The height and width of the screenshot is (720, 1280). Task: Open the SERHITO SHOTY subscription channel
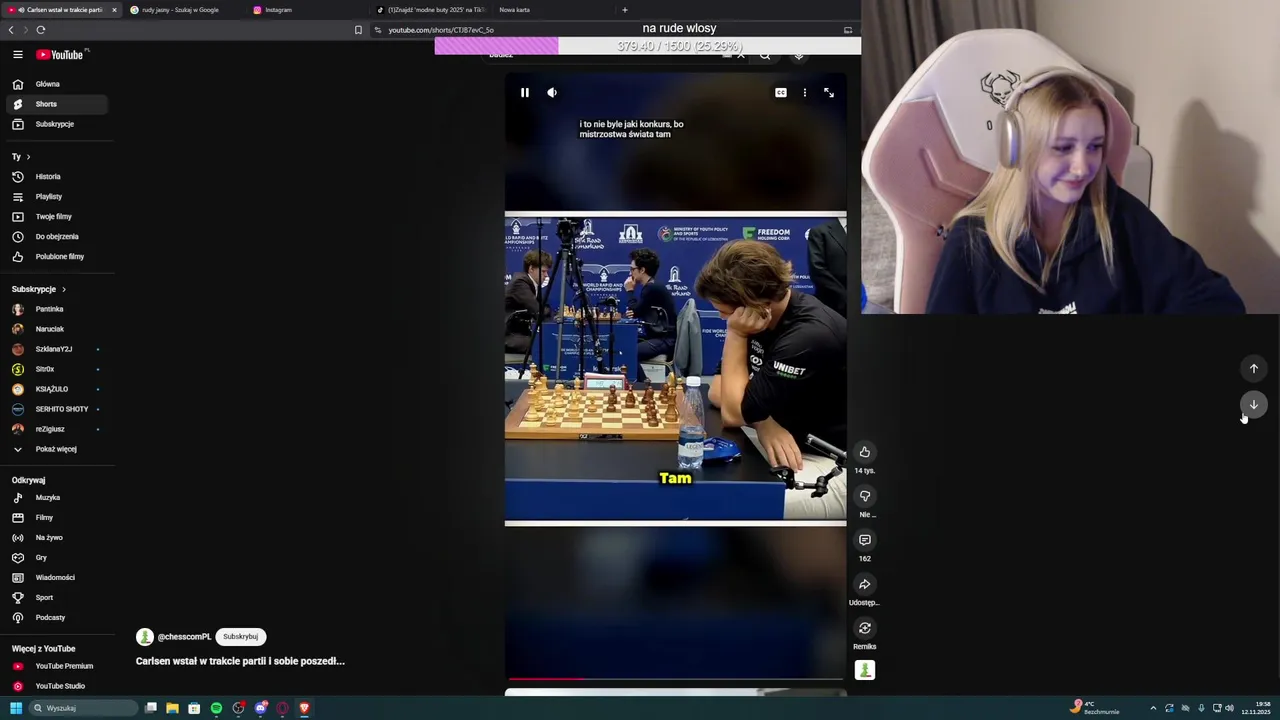pos(58,409)
